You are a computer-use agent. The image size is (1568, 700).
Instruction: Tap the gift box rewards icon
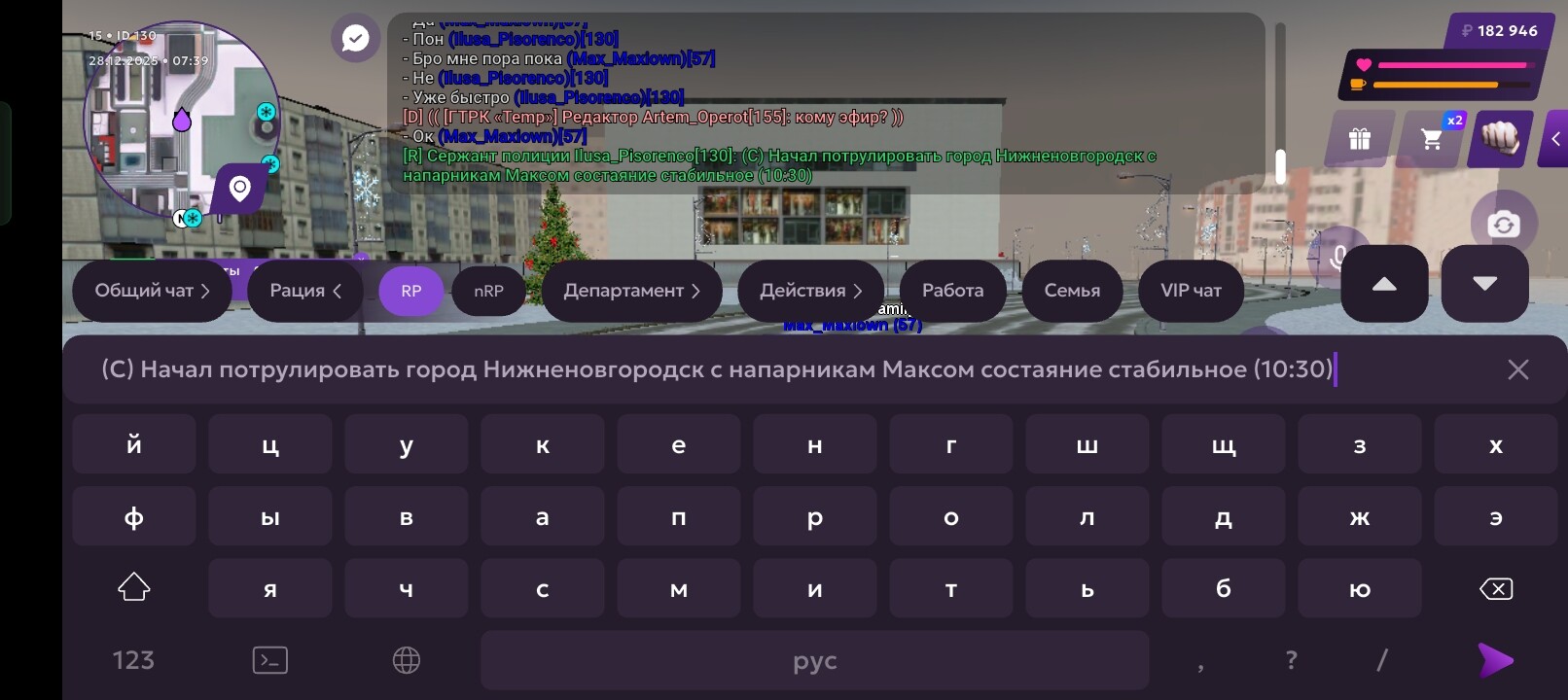[1359, 139]
